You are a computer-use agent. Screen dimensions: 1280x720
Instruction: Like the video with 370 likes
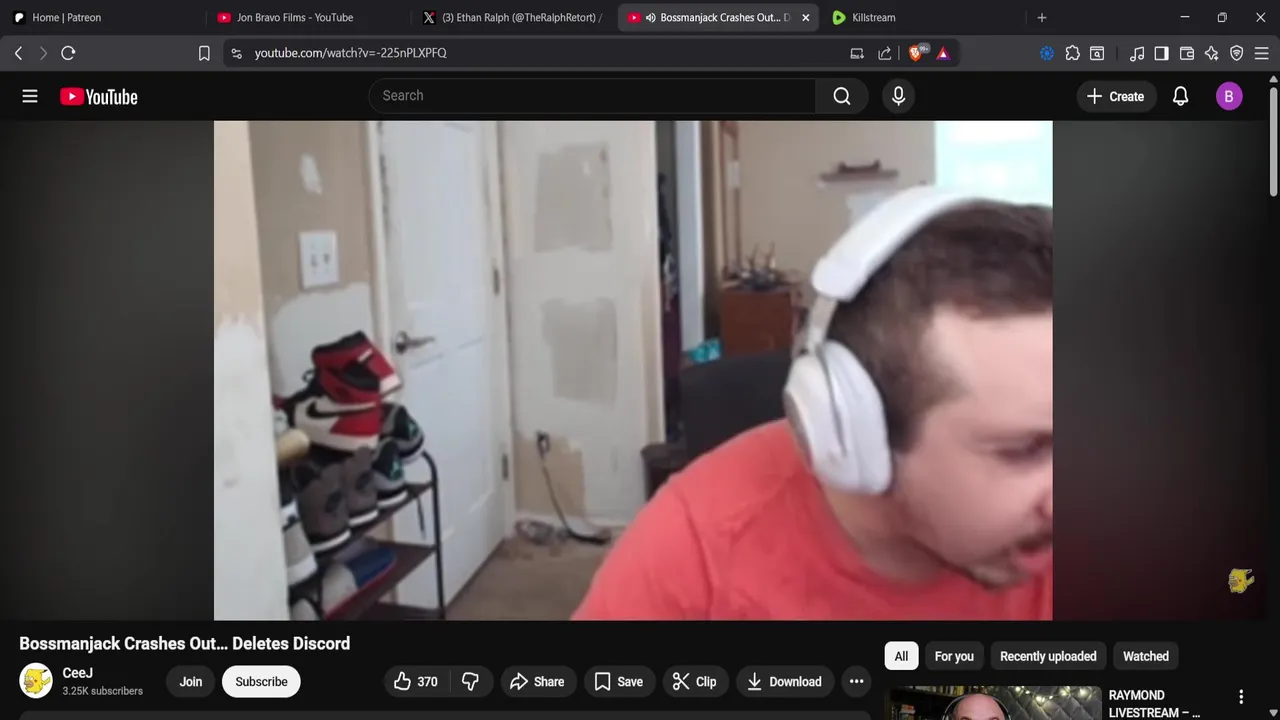(416, 682)
